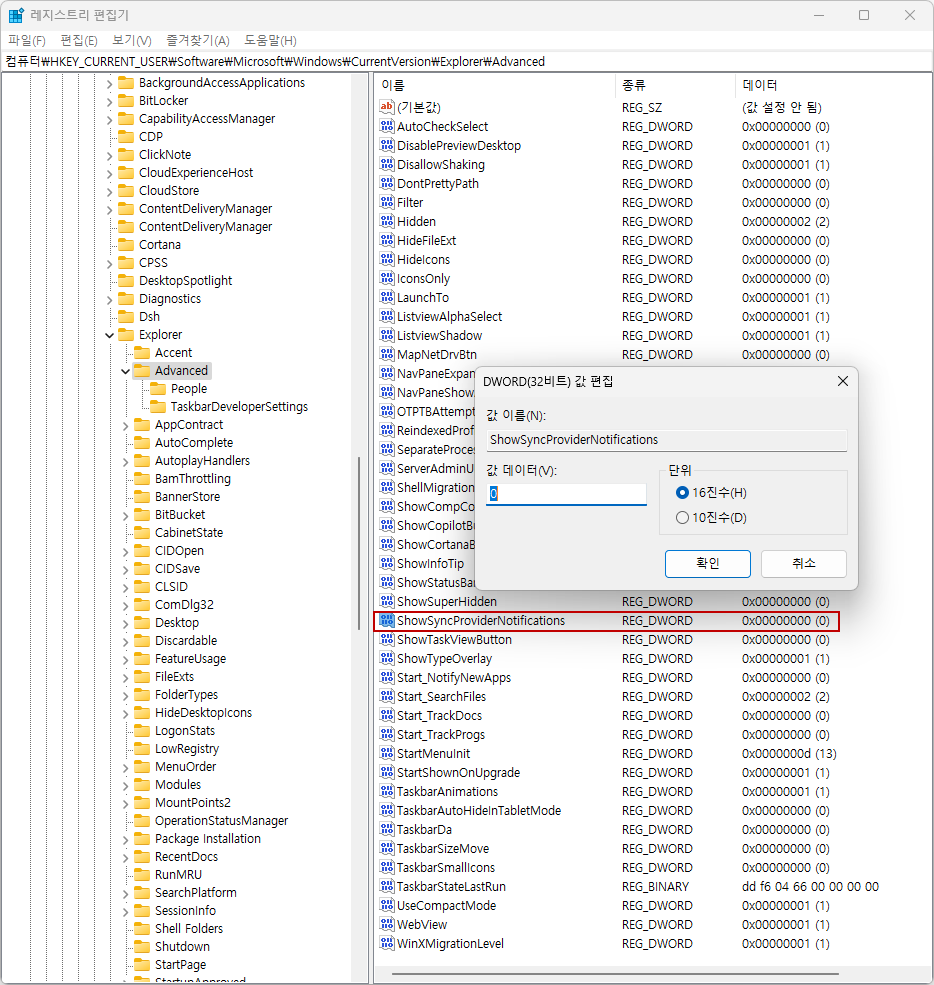Click the BitLocker folder icon
This screenshot has width=934, height=985.
click(x=126, y=101)
